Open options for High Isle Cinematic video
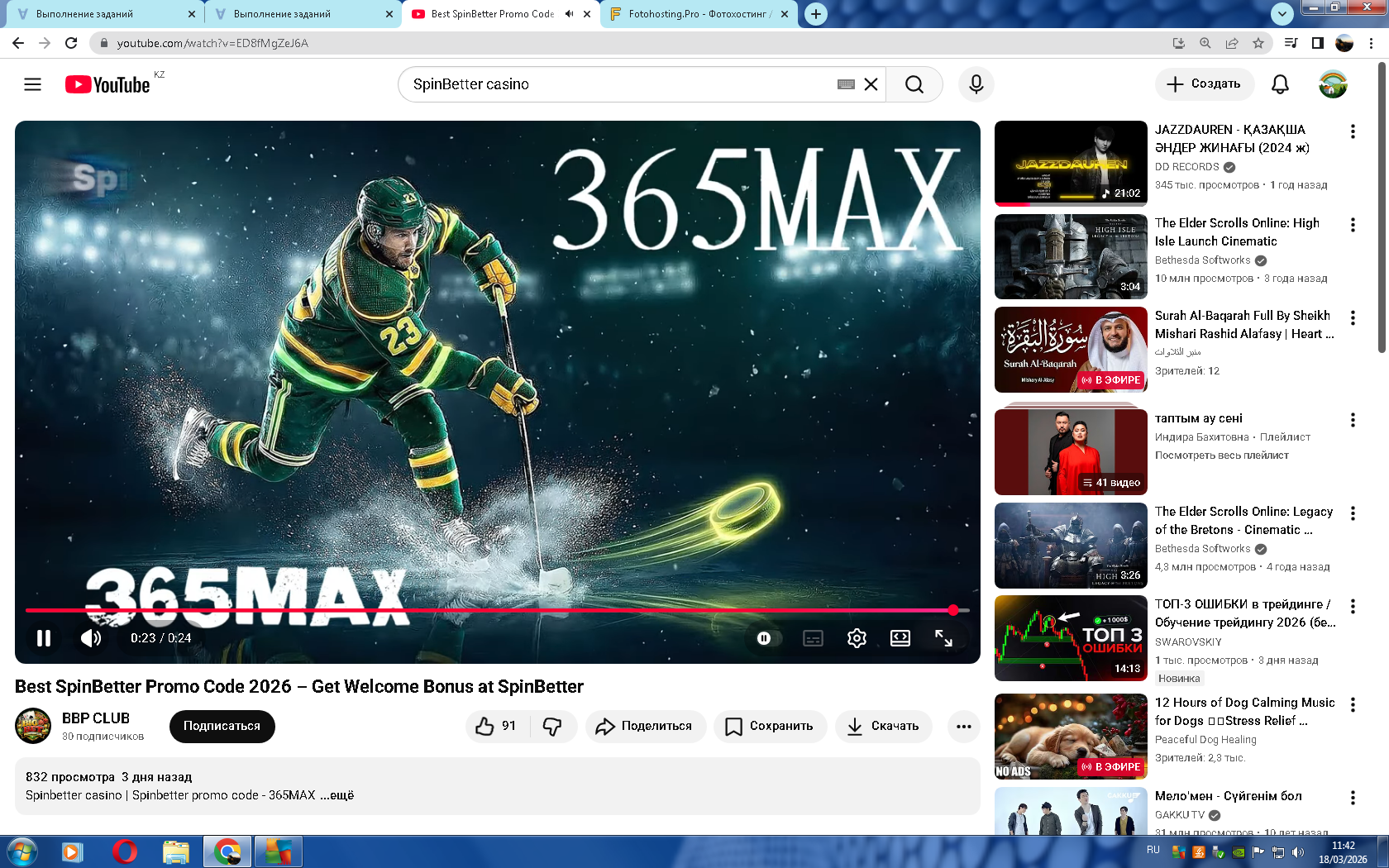The height and width of the screenshot is (868, 1389). tap(1353, 225)
